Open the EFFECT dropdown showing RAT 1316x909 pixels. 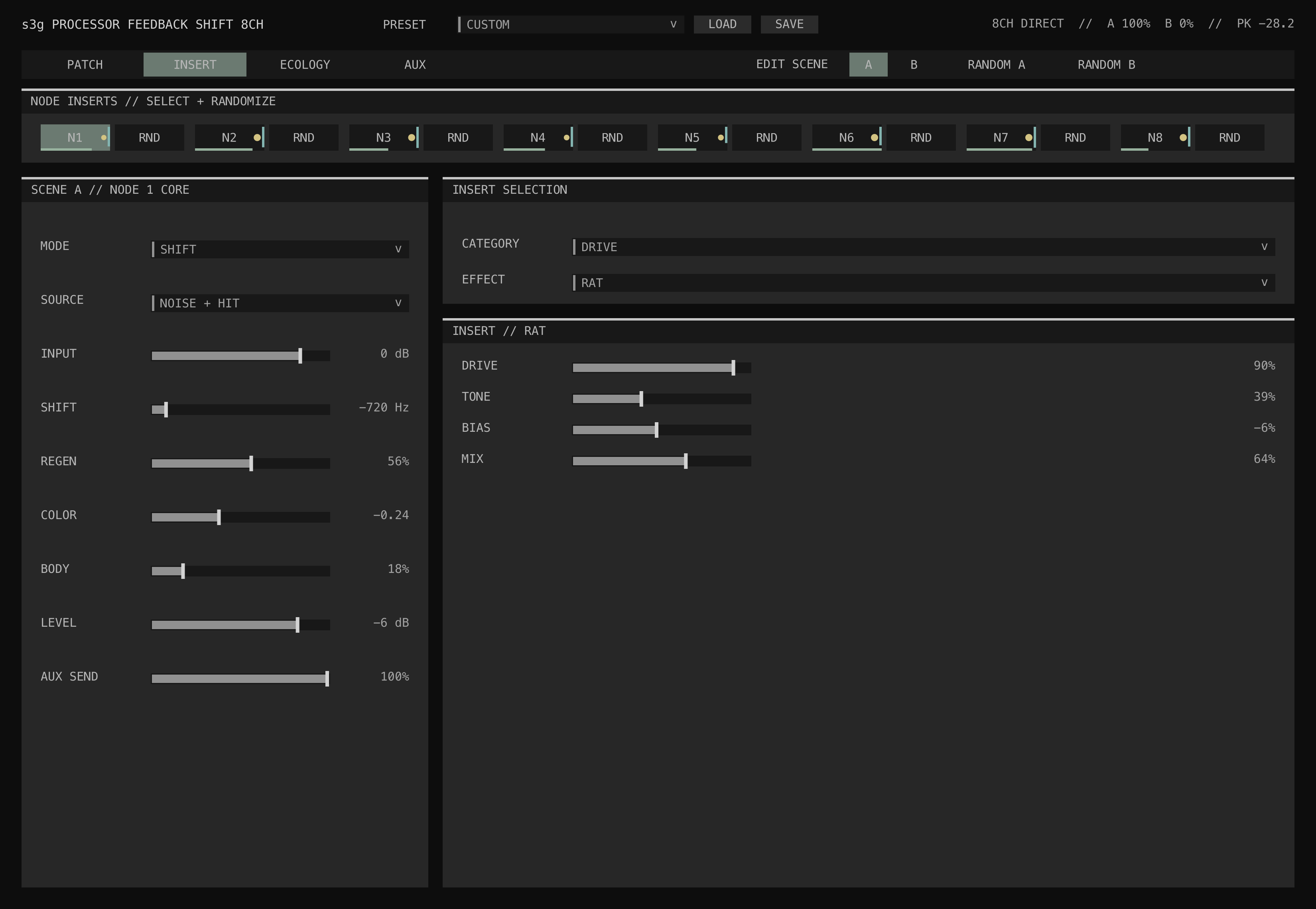point(924,283)
